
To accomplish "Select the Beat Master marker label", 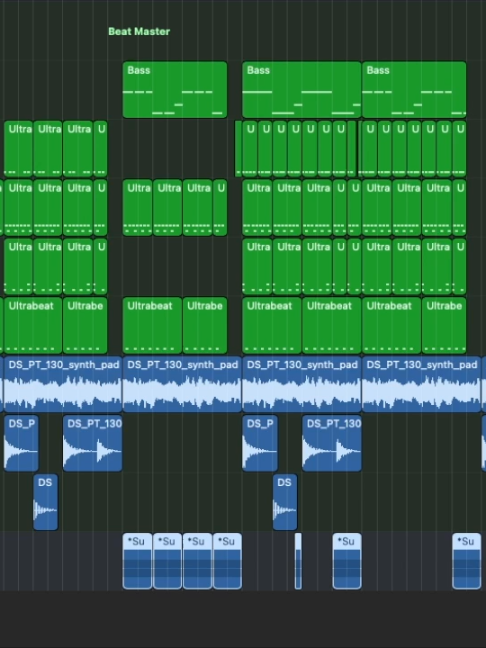I will pyautogui.click(x=139, y=31).
